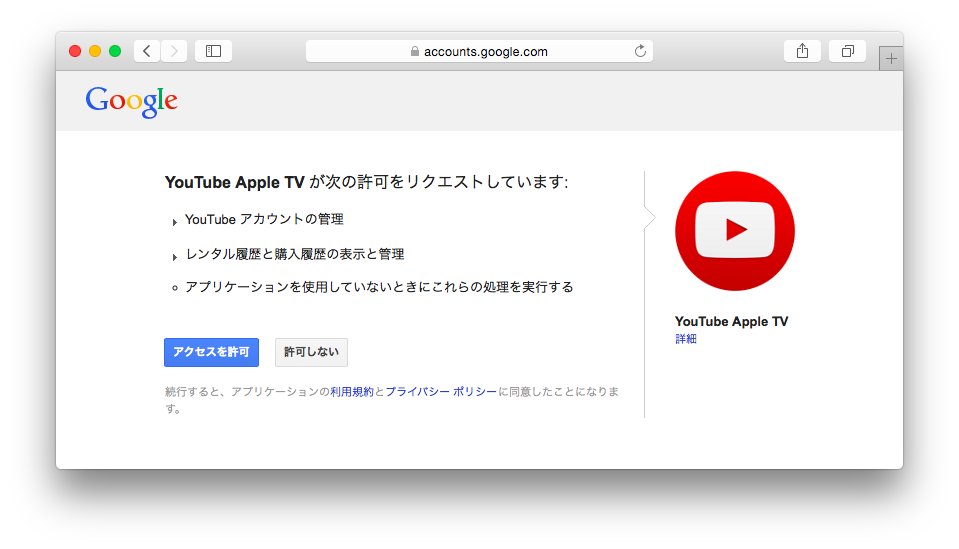Open the Share menu icon
The image size is (959, 549).
[802, 51]
